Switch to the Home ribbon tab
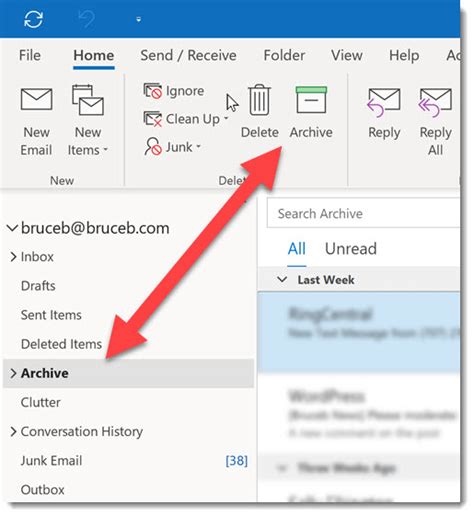The image size is (474, 516). 94,55
